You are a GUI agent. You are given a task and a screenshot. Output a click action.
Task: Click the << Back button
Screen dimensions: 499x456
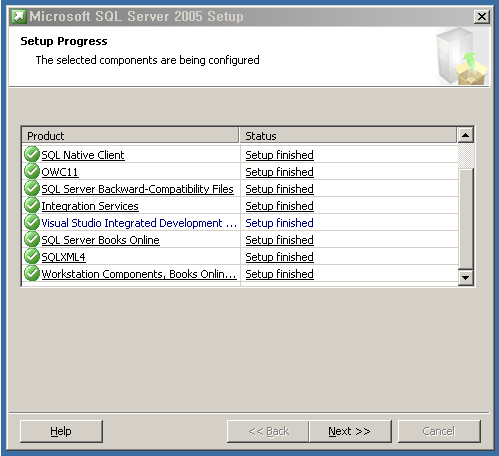(x=268, y=431)
